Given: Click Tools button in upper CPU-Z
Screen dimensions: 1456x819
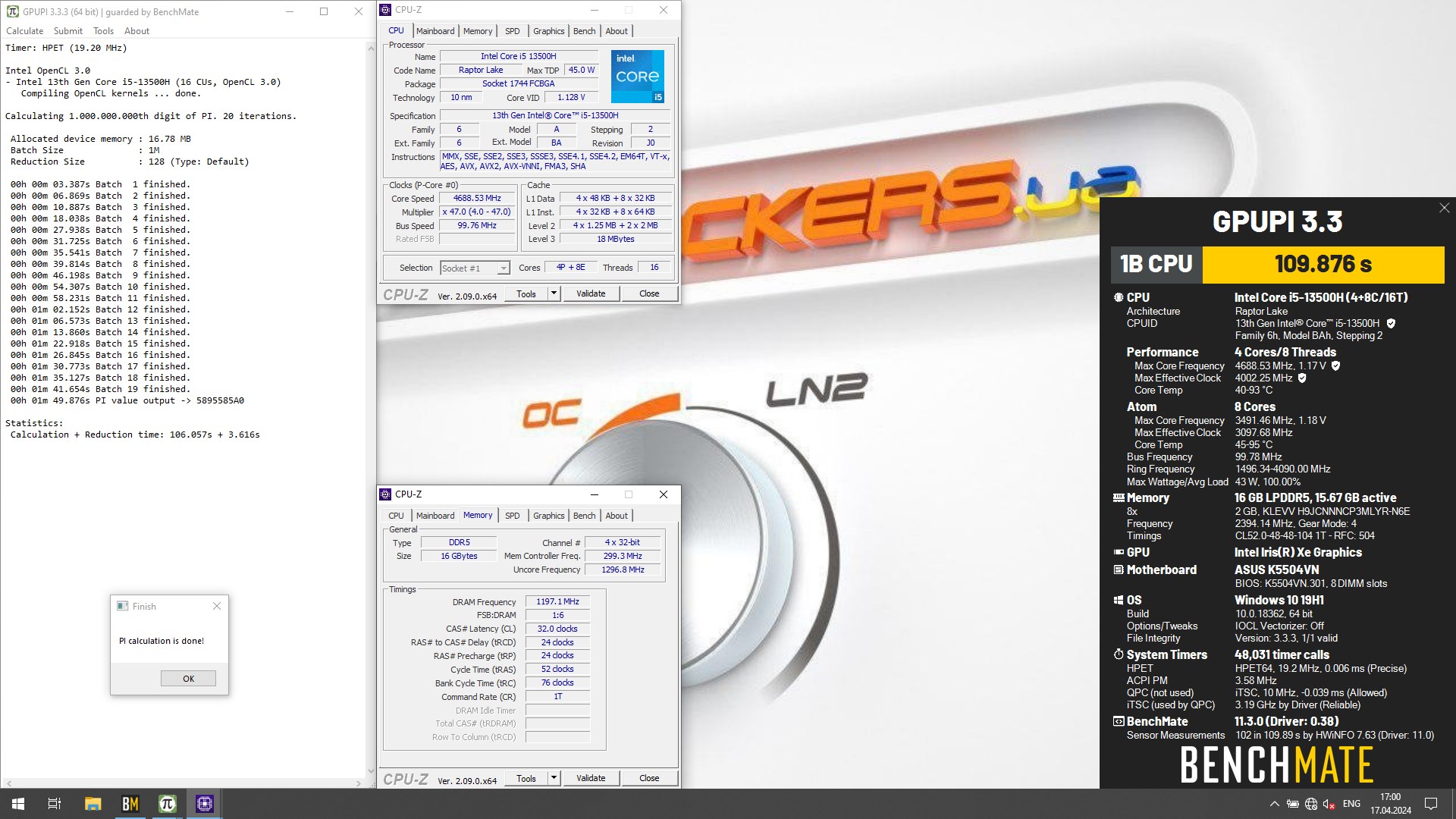Looking at the screenshot, I should [526, 294].
